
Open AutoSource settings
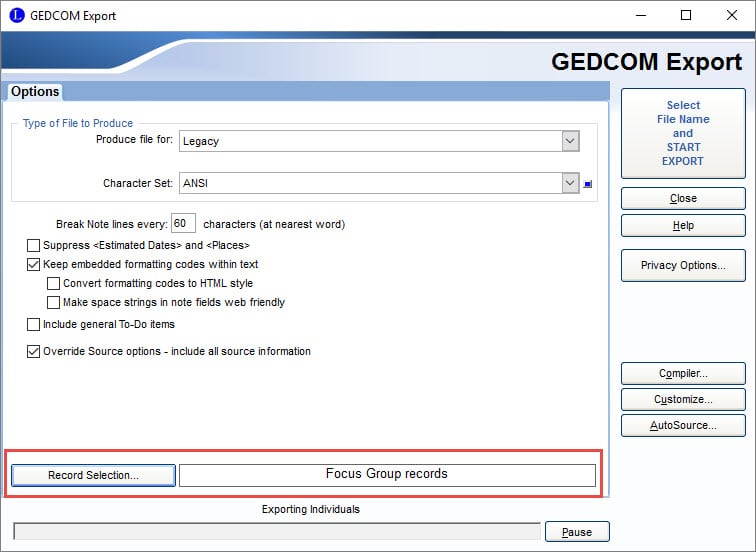point(683,425)
